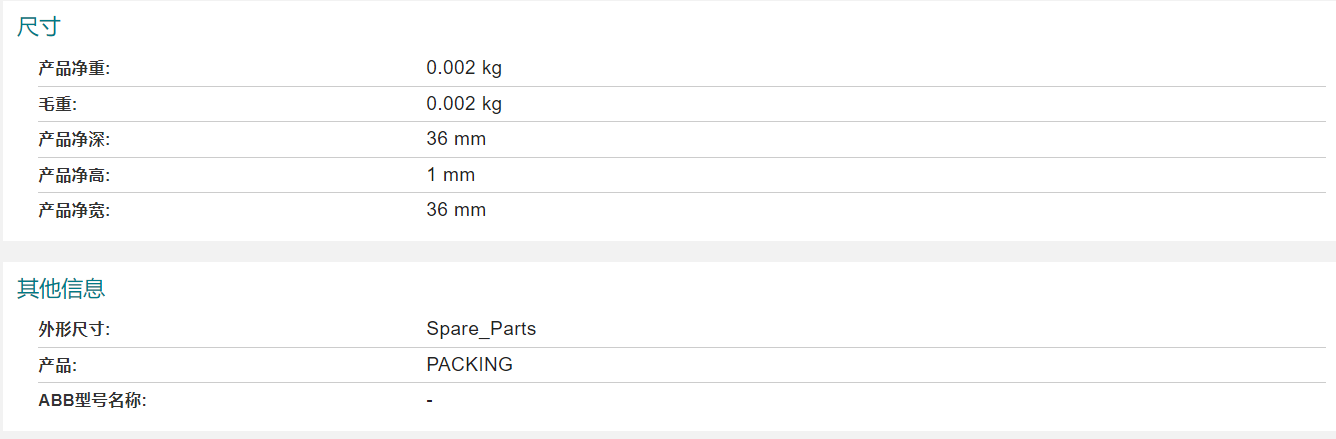Click the 尺寸 section heading
The height and width of the screenshot is (439, 1336).
tap(39, 28)
